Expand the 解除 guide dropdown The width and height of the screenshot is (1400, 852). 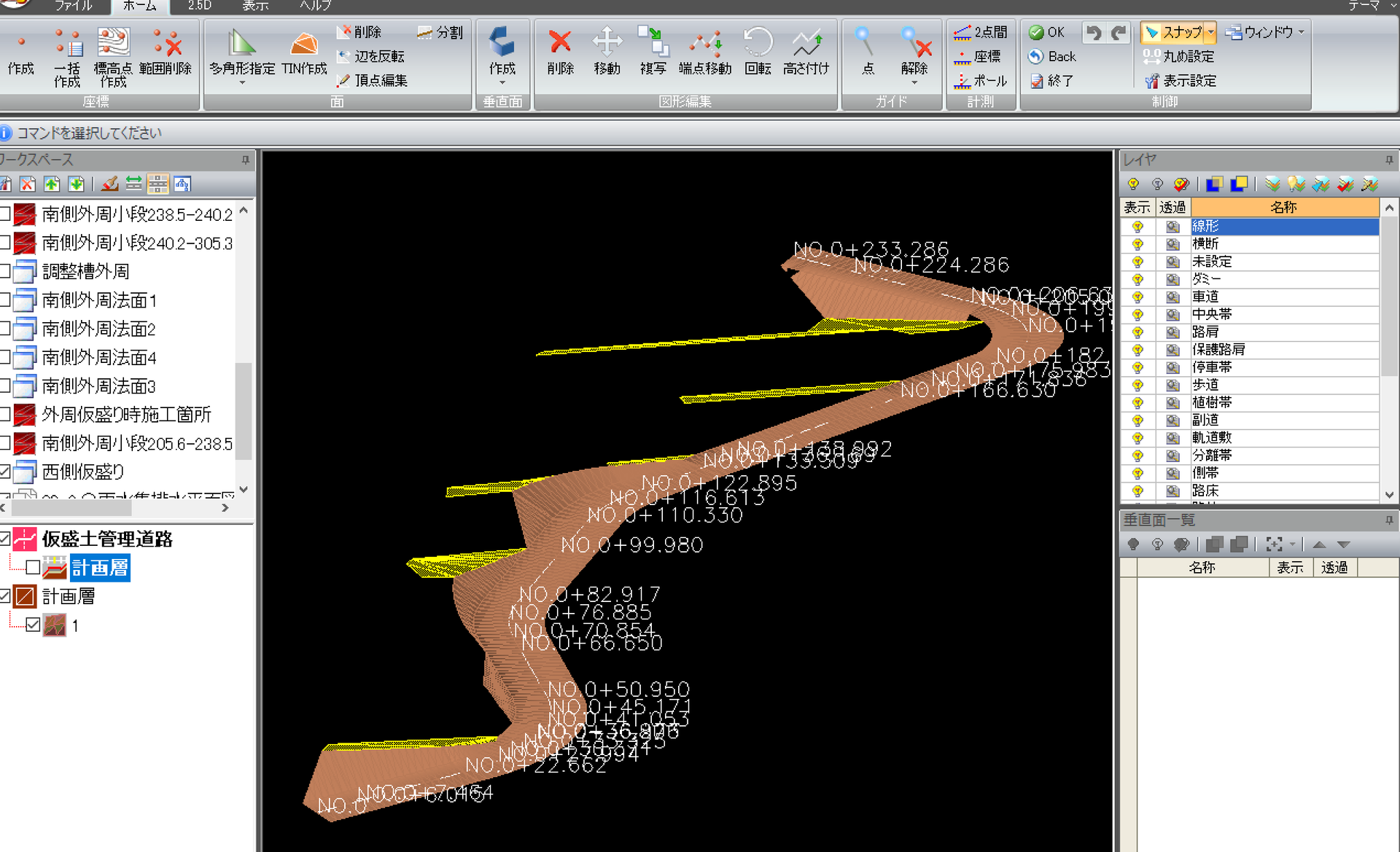coord(914,83)
